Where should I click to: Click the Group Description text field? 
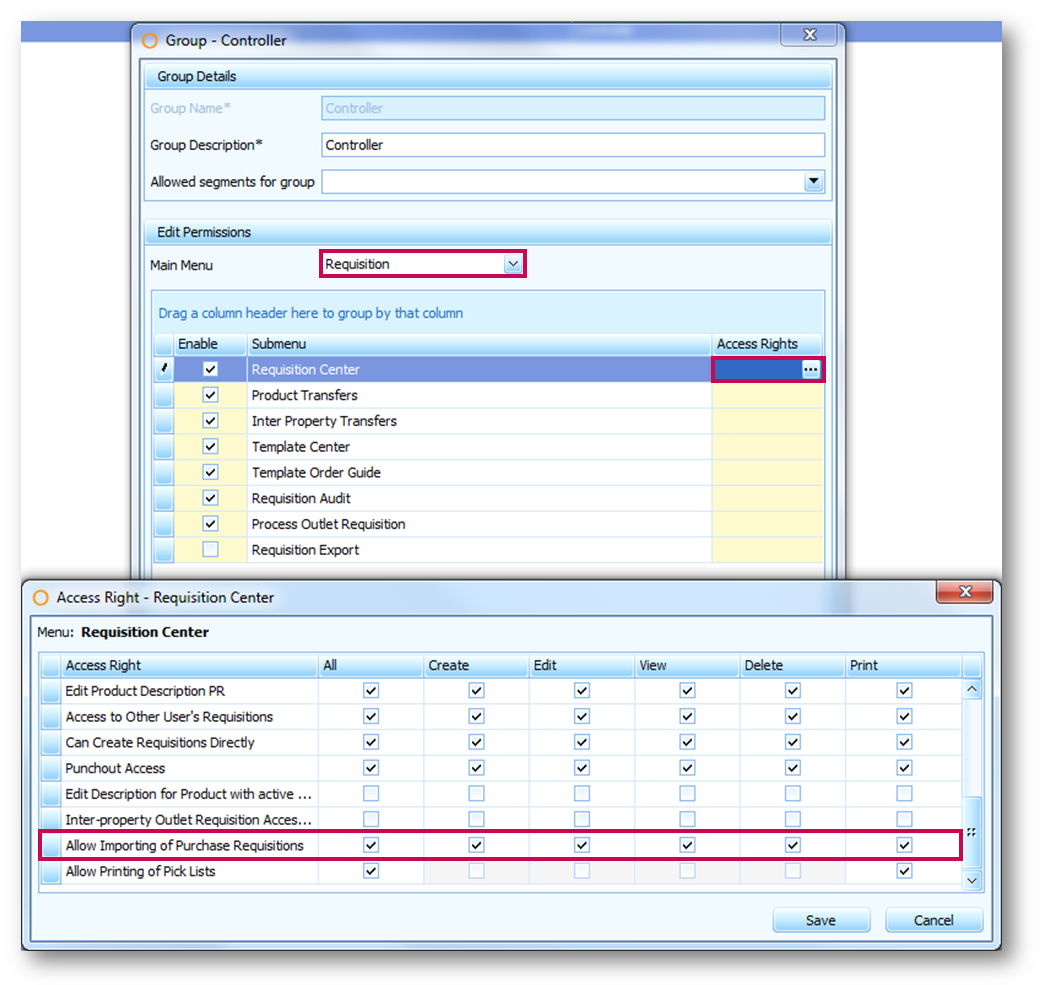coord(573,145)
